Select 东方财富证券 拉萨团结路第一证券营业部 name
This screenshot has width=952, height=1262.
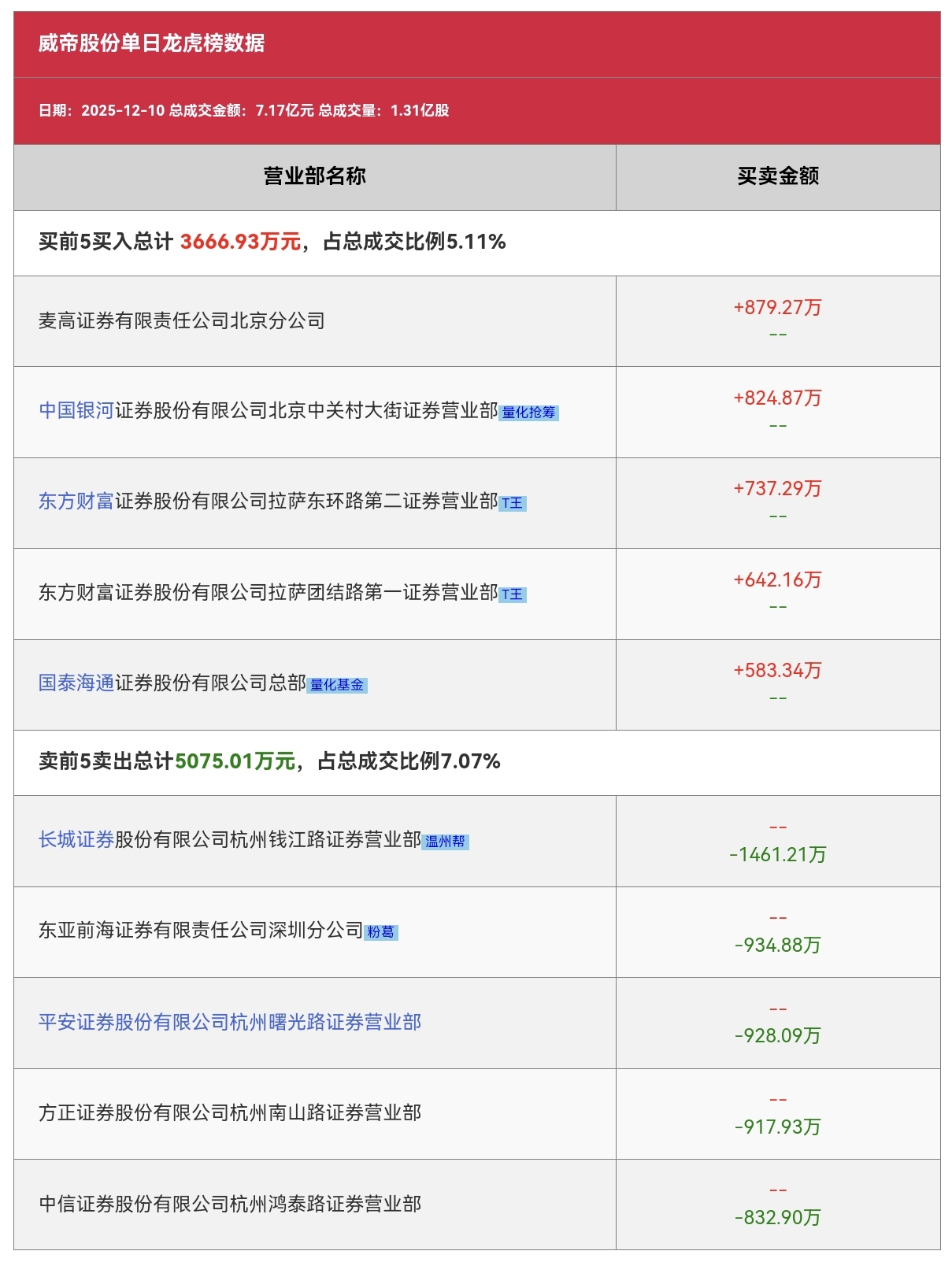[269, 592]
